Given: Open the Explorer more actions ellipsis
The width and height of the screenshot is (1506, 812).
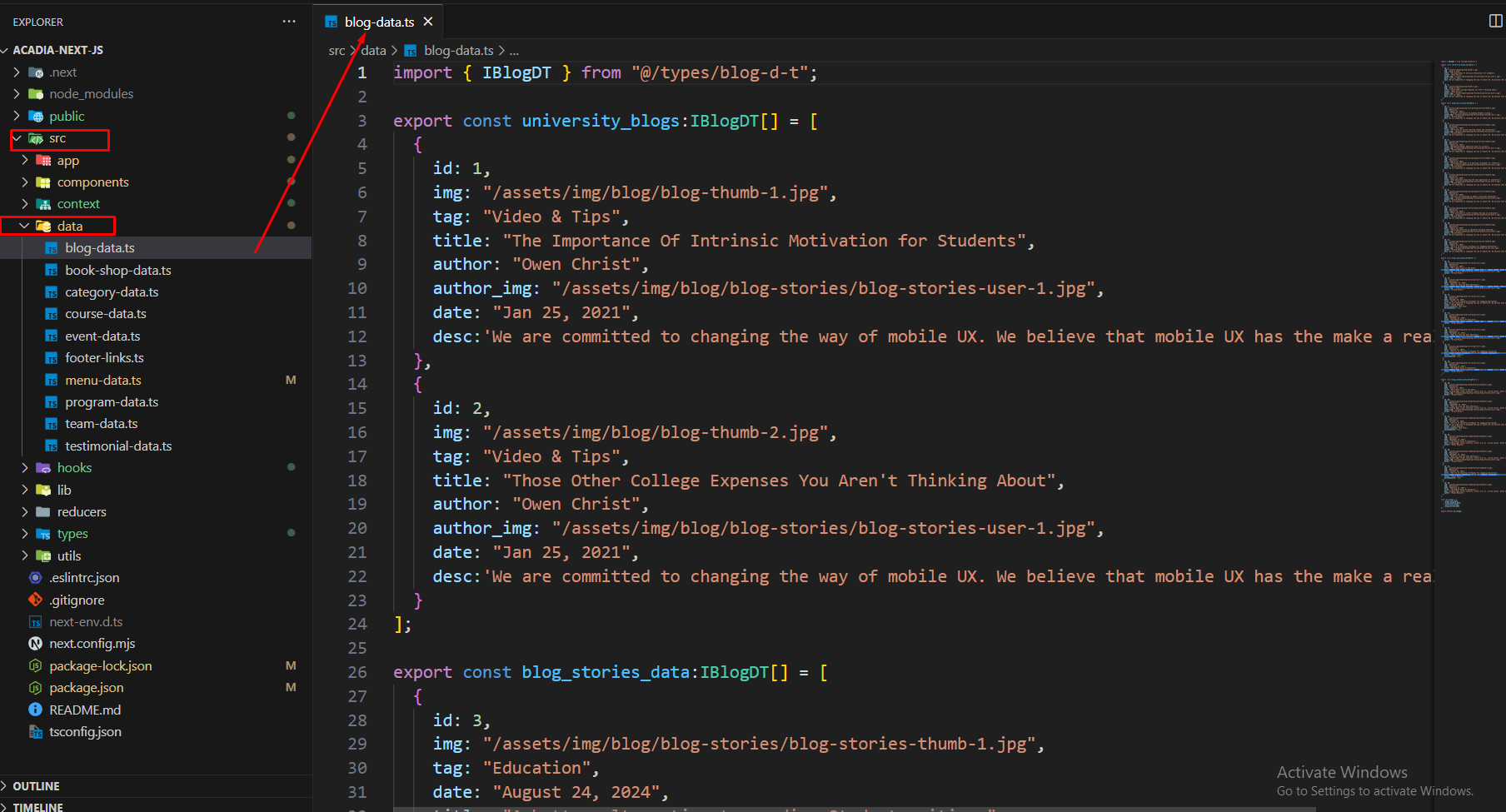Looking at the screenshot, I should [x=289, y=22].
